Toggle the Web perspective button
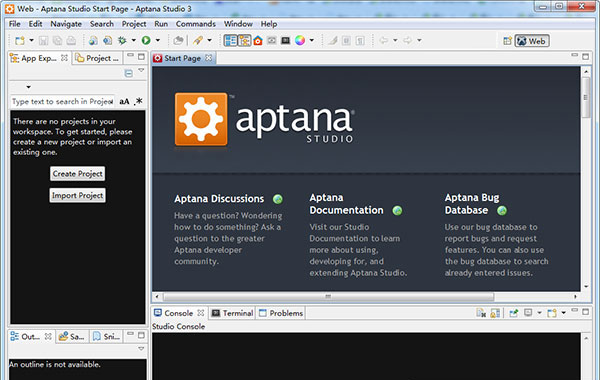600x380 pixels. (532, 41)
